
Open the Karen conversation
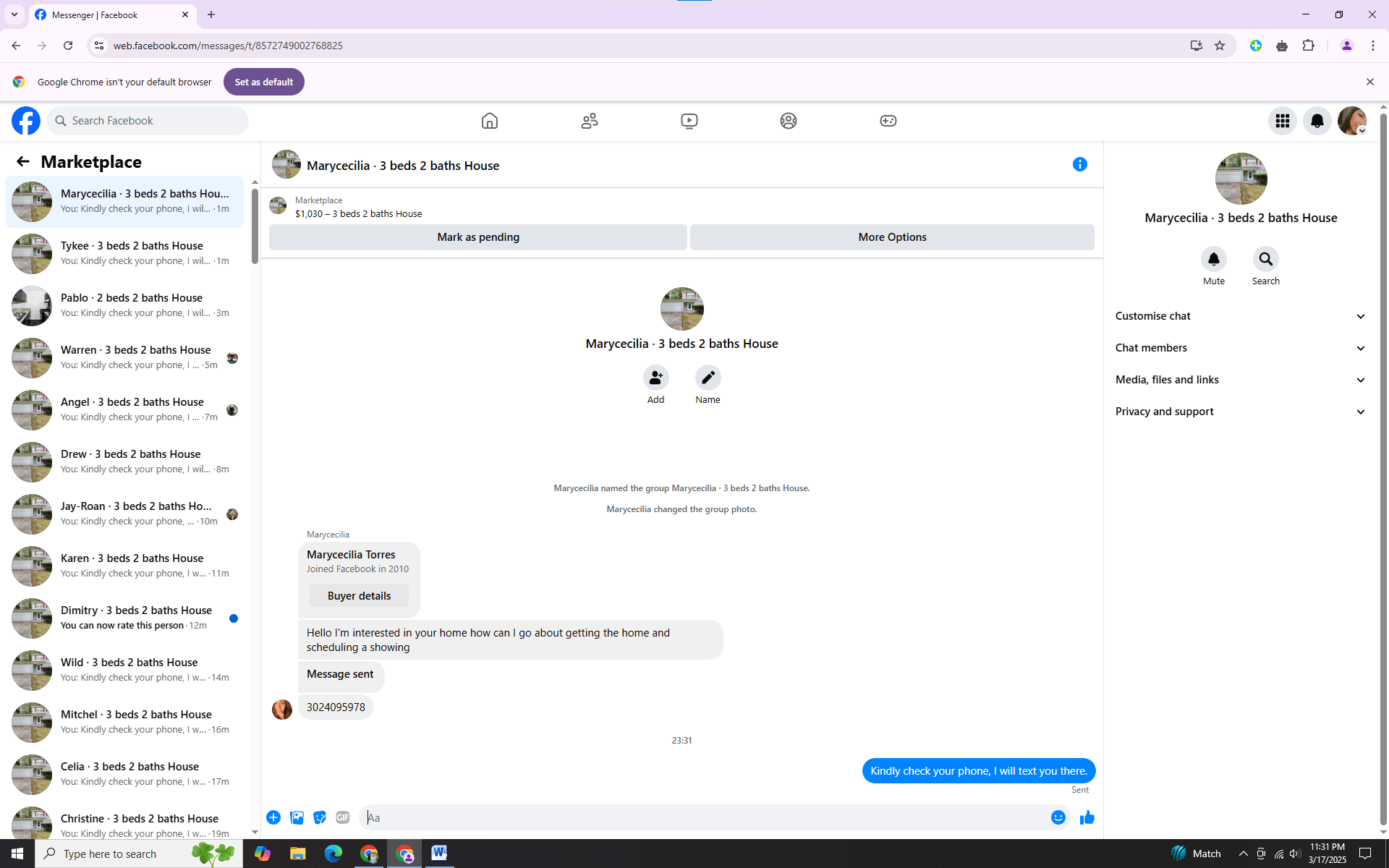[125, 566]
